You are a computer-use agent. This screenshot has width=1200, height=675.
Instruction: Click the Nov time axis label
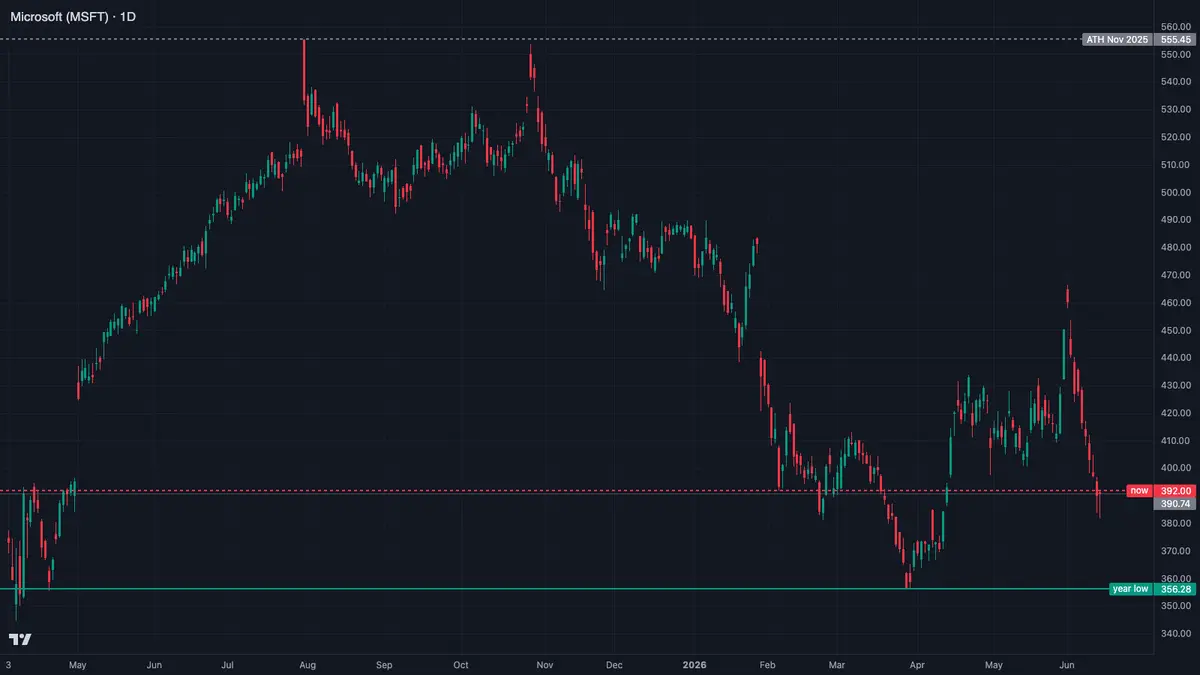click(x=545, y=664)
